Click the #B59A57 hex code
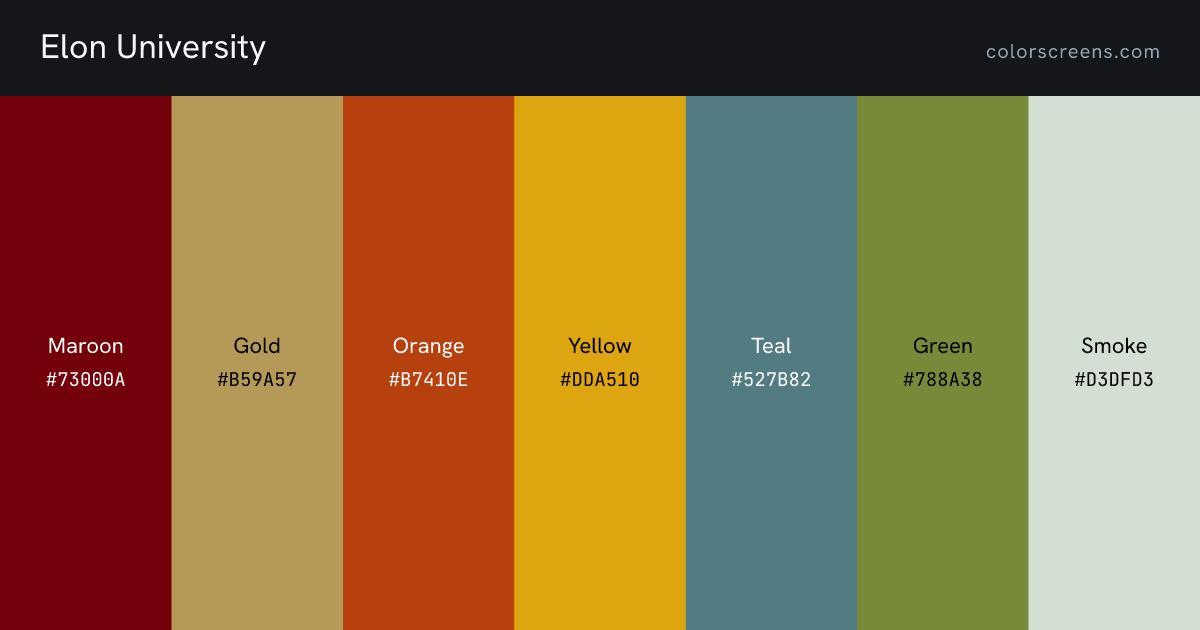The image size is (1200, 630). [257, 380]
